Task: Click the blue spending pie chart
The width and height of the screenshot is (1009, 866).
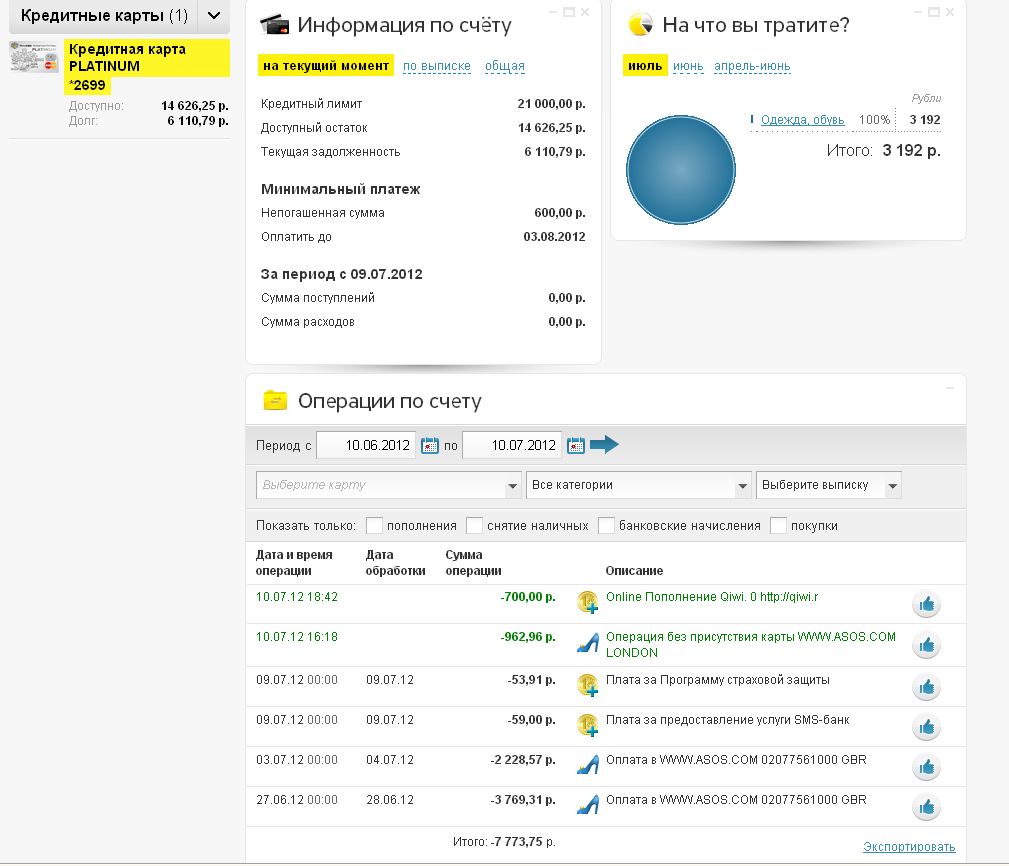Action: 680,170
